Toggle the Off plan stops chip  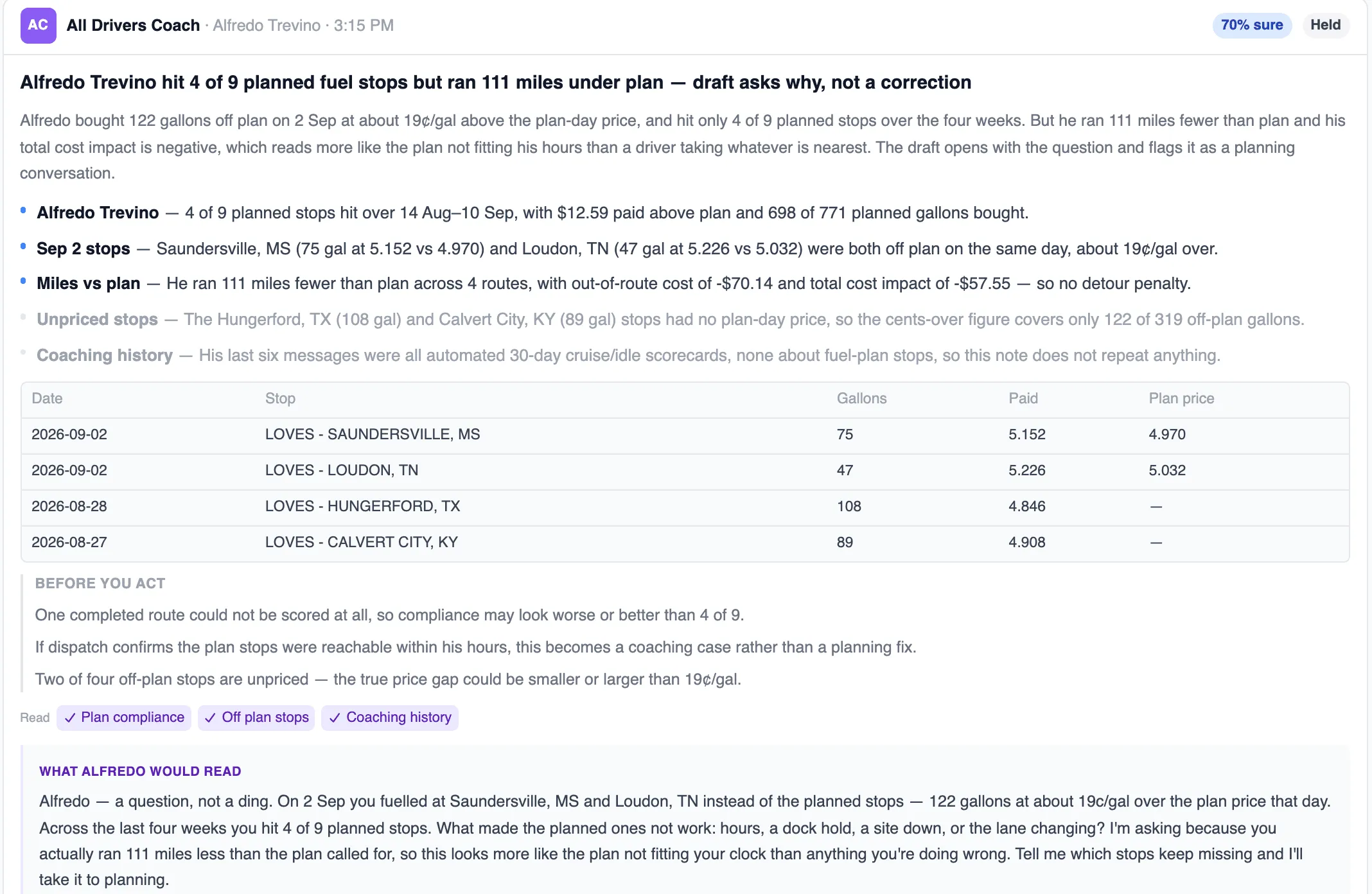click(256, 717)
